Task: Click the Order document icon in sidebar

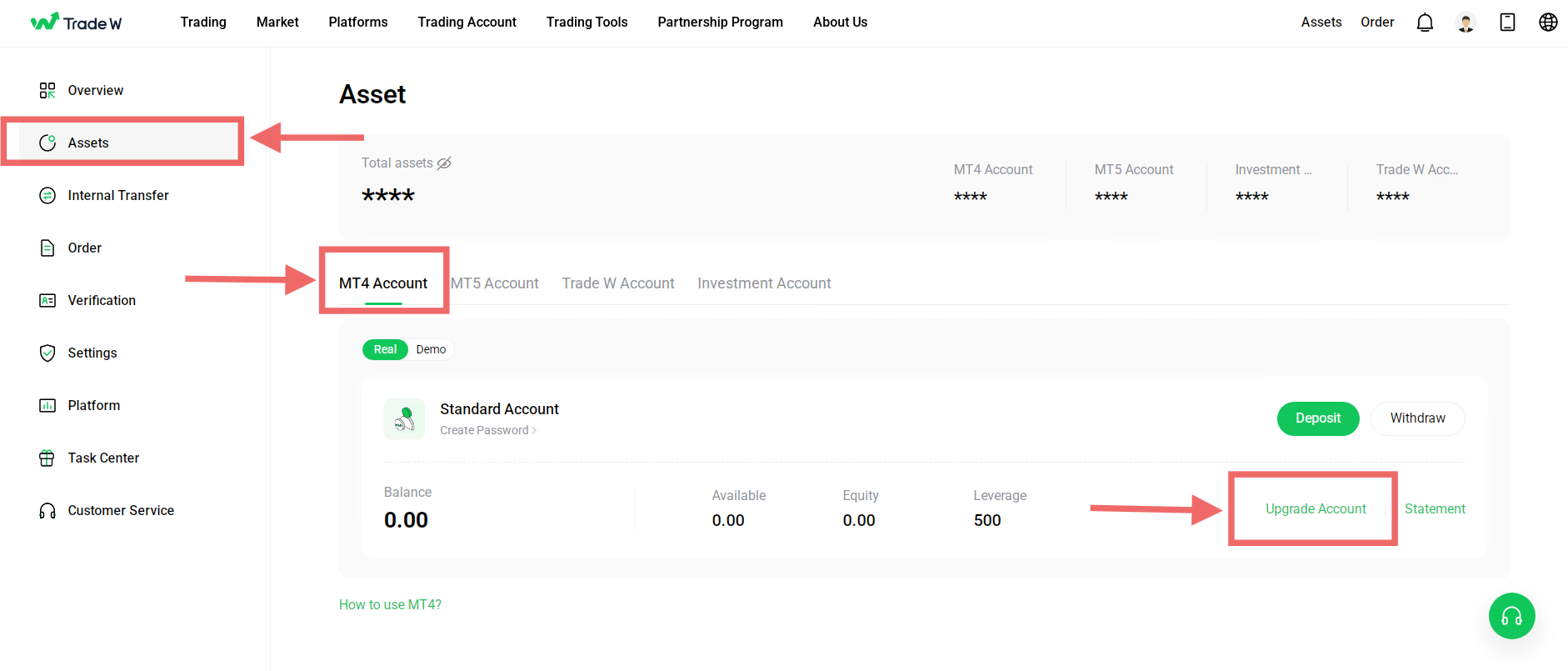Action: [x=47, y=248]
